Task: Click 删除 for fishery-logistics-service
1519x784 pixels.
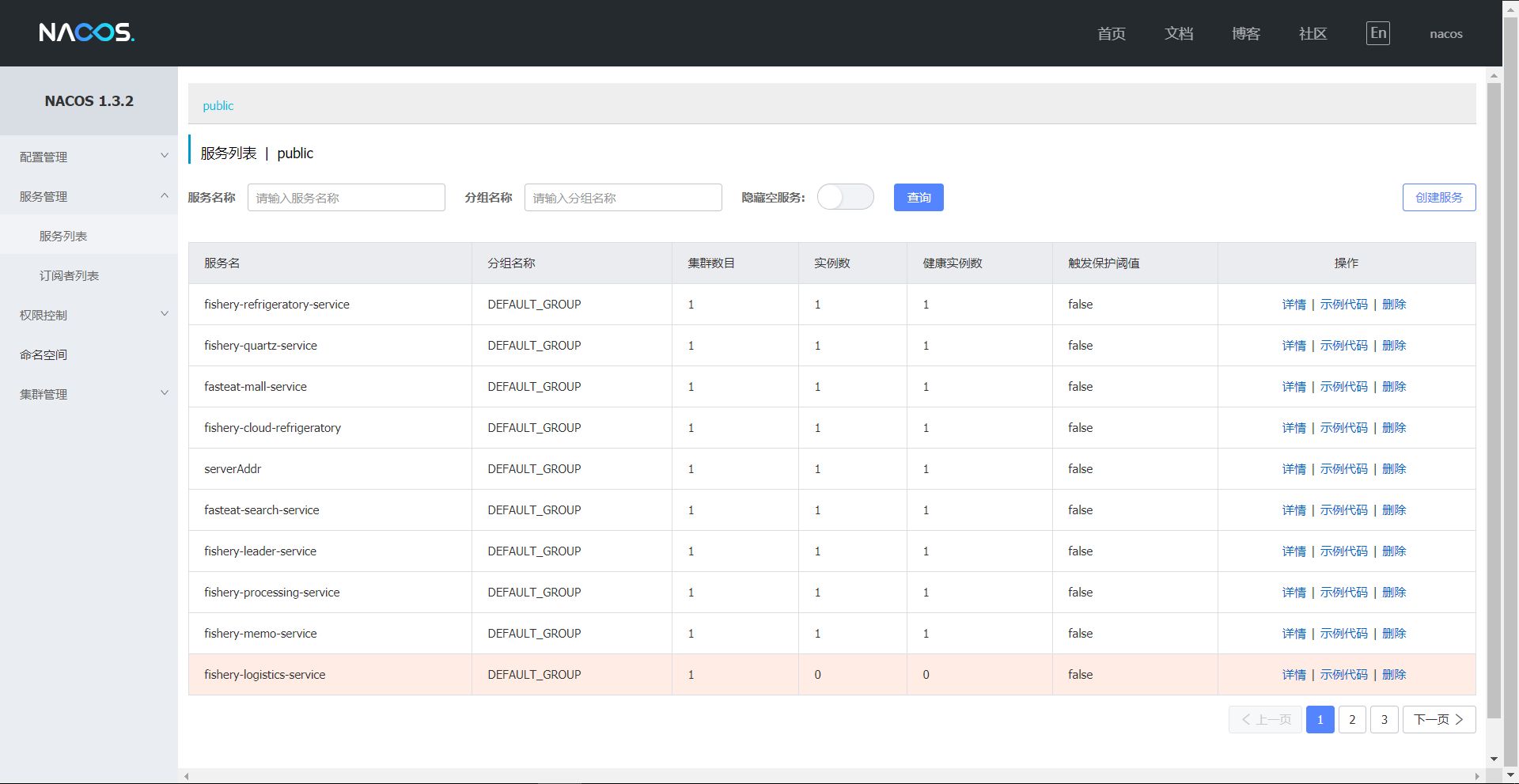Action: click(1394, 674)
